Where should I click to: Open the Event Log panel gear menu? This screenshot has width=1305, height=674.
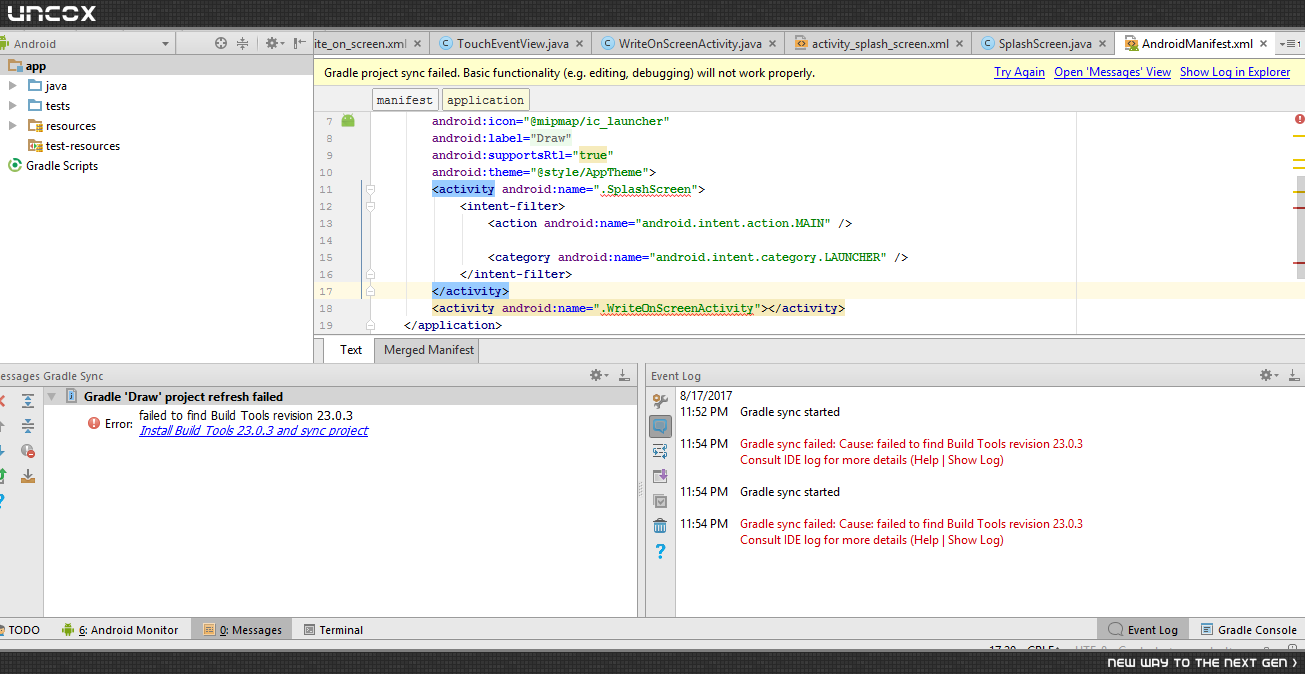pyautogui.click(x=1269, y=375)
